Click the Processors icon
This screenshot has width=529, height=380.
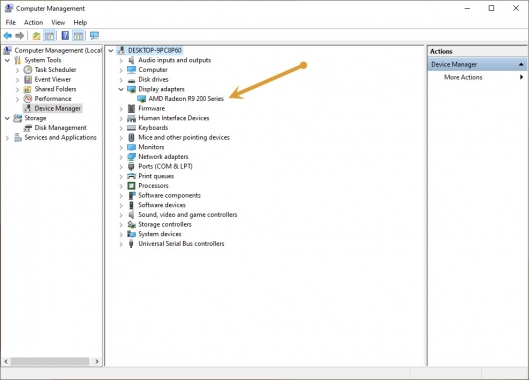click(x=131, y=186)
